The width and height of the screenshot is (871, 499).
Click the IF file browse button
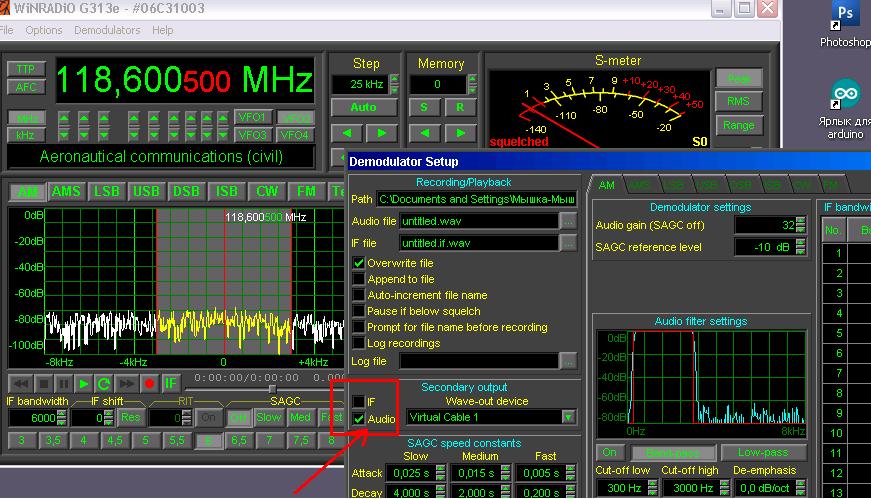point(568,243)
